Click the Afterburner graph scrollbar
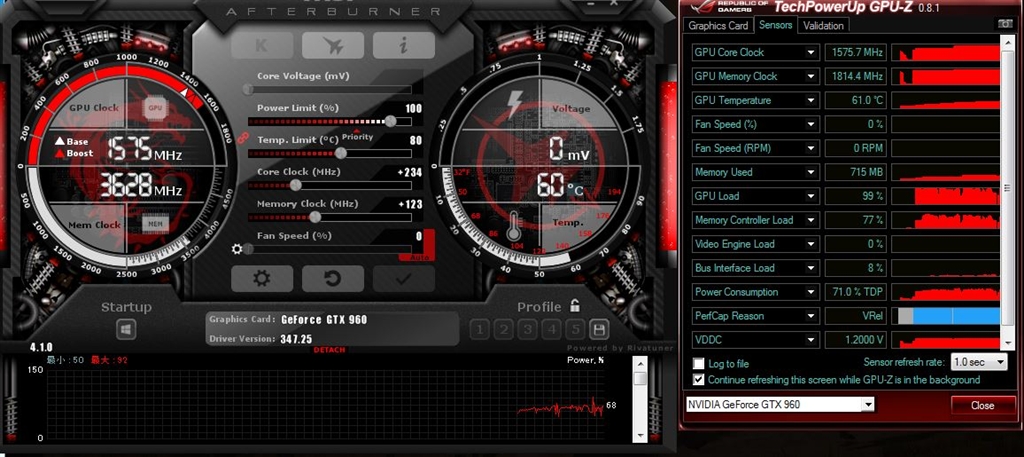 640,399
